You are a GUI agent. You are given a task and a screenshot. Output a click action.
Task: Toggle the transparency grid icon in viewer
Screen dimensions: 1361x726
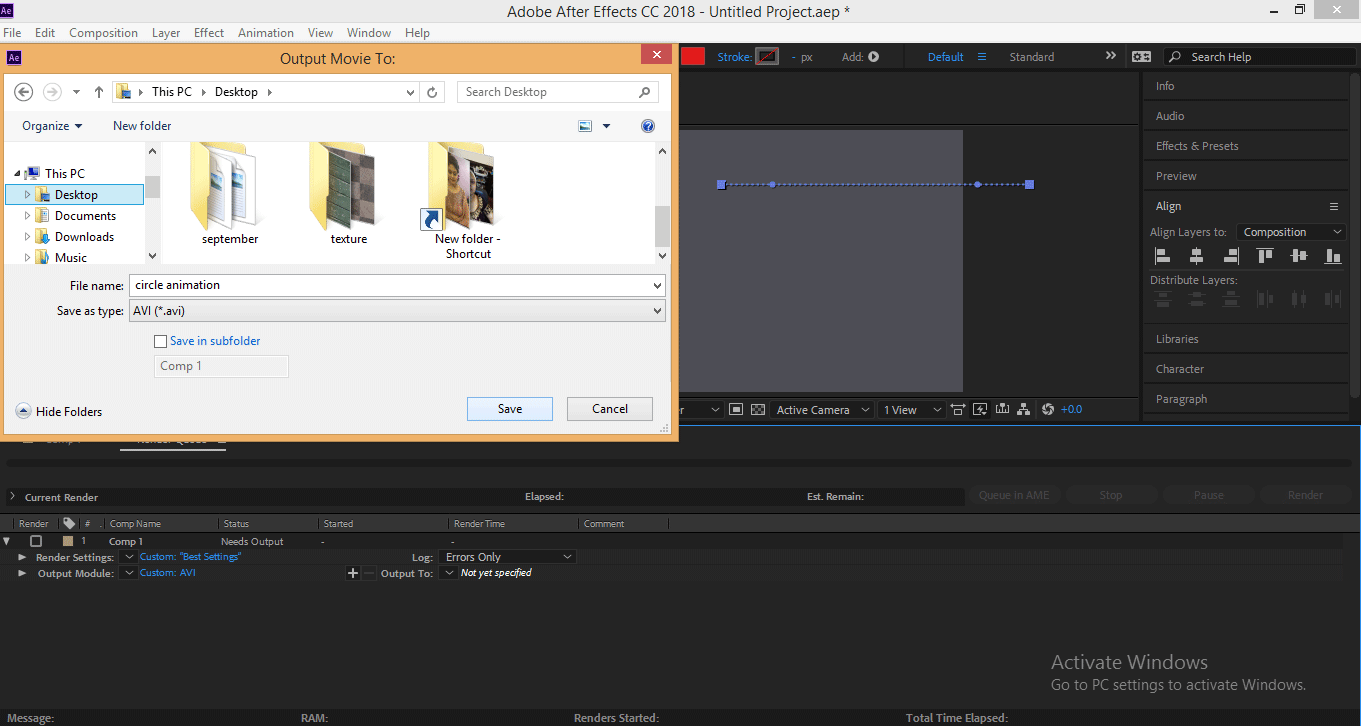point(758,410)
